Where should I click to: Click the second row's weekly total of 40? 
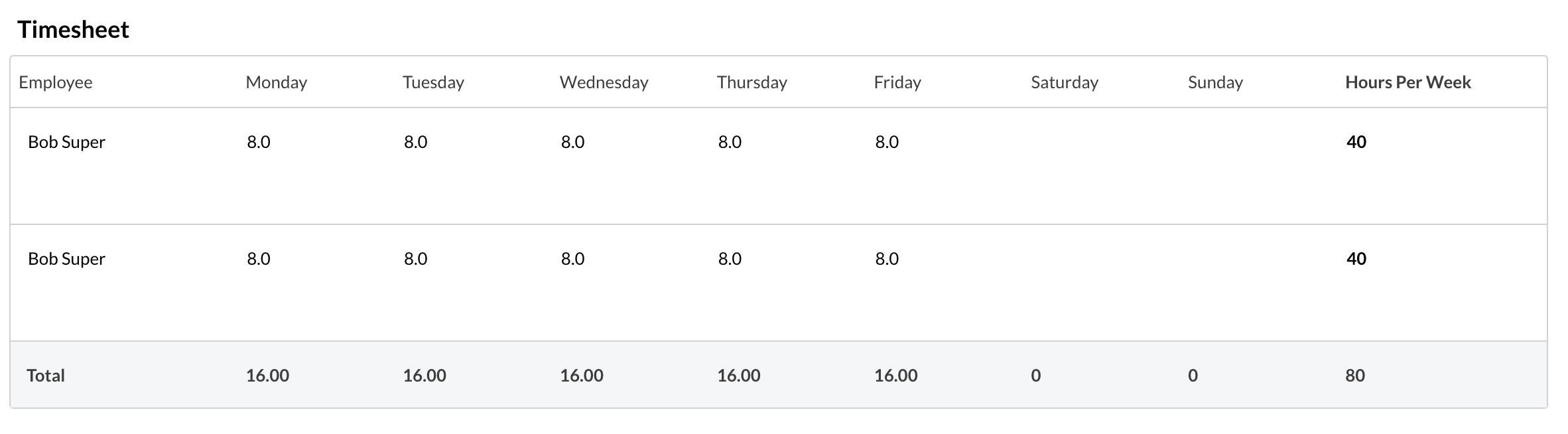(1356, 259)
